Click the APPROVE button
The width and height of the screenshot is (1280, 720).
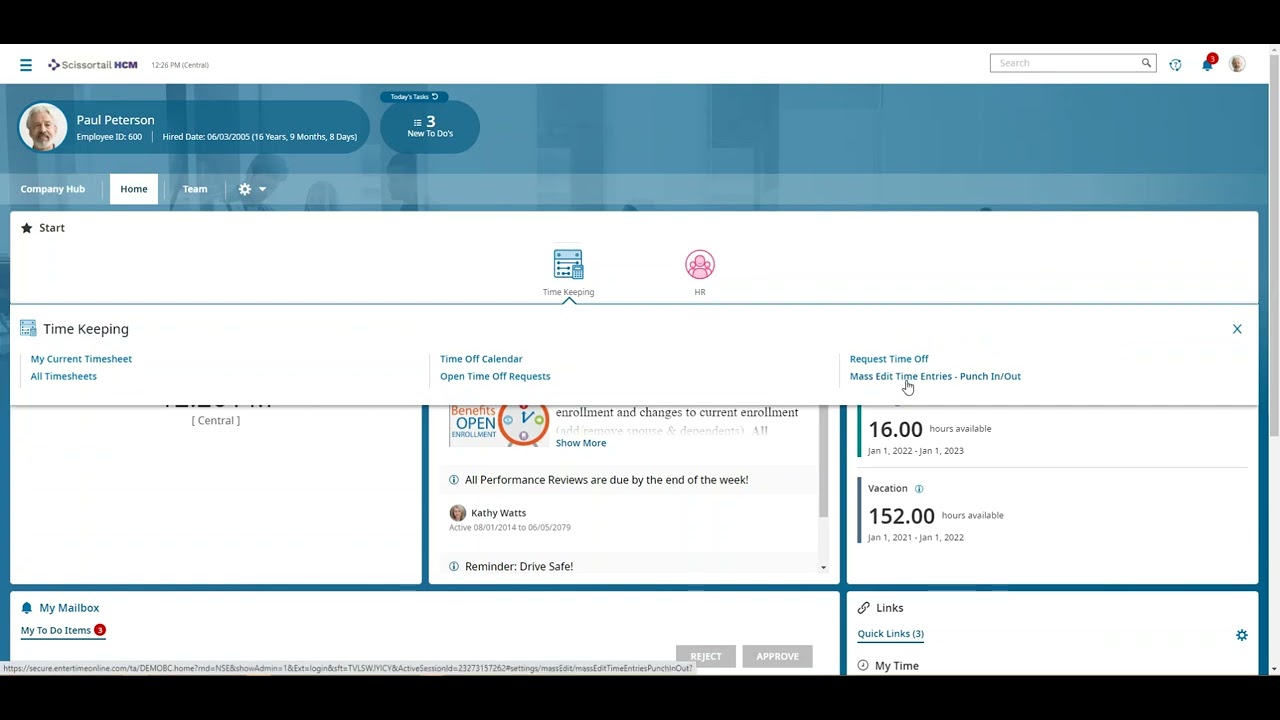(x=777, y=656)
